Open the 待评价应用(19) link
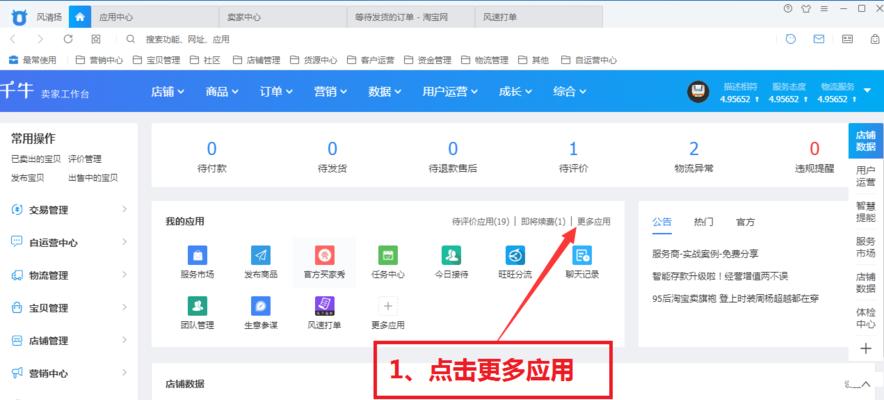The height and width of the screenshot is (400, 884). coord(481,221)
